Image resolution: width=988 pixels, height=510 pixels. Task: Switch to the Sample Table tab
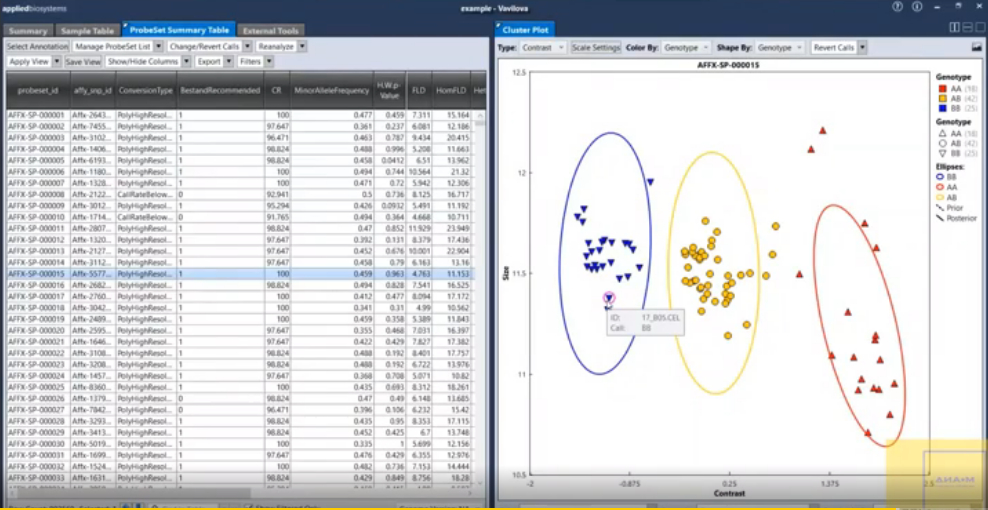(88, 31)
